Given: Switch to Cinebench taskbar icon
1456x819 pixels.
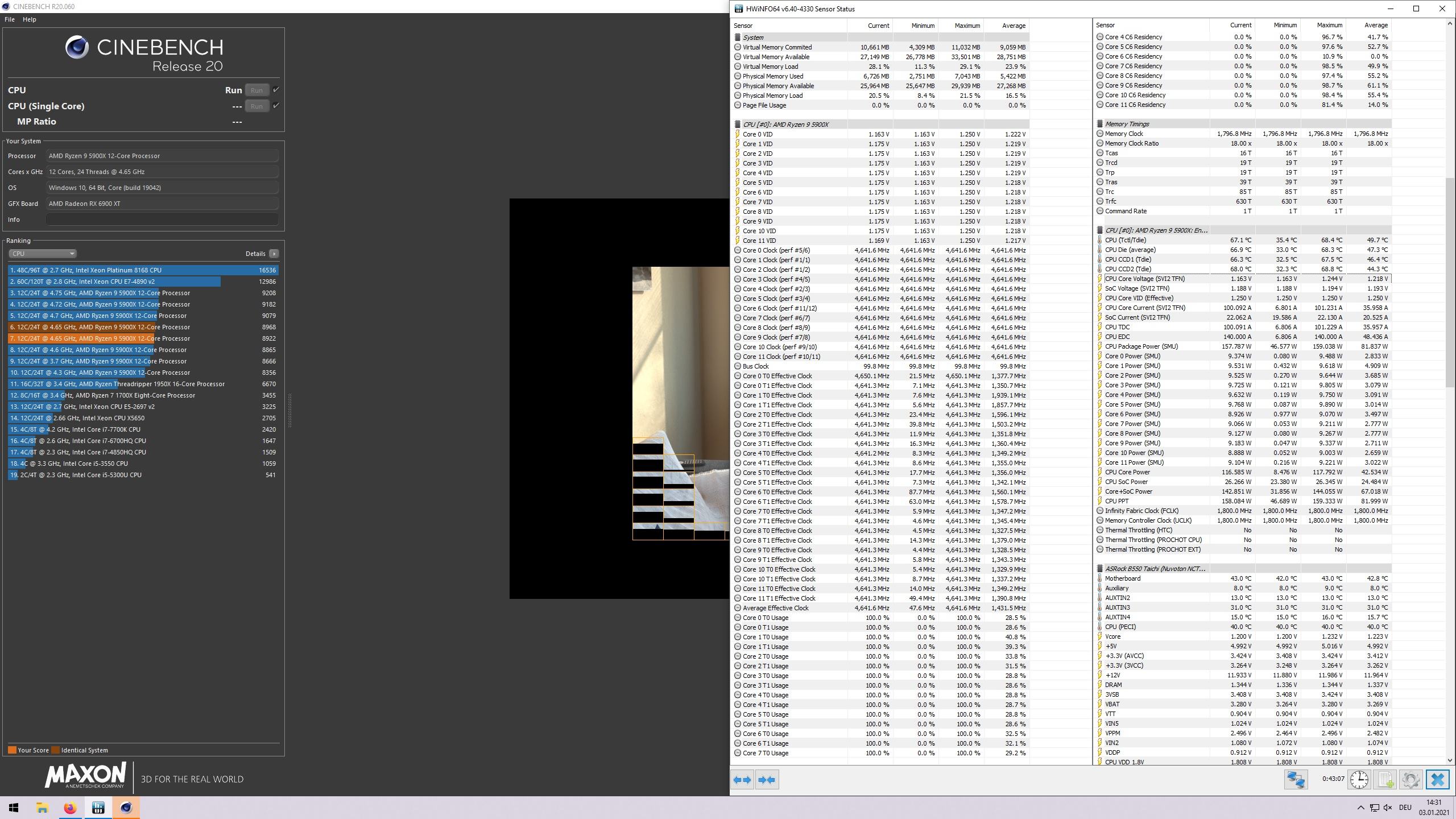Looking at the screenshot, I should [x=126, y=808].
